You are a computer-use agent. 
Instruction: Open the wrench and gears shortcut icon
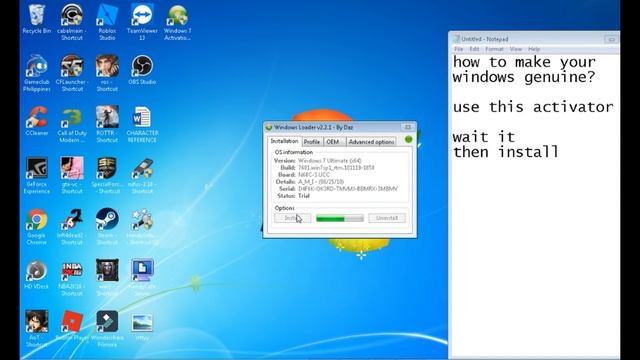point(142,220)
